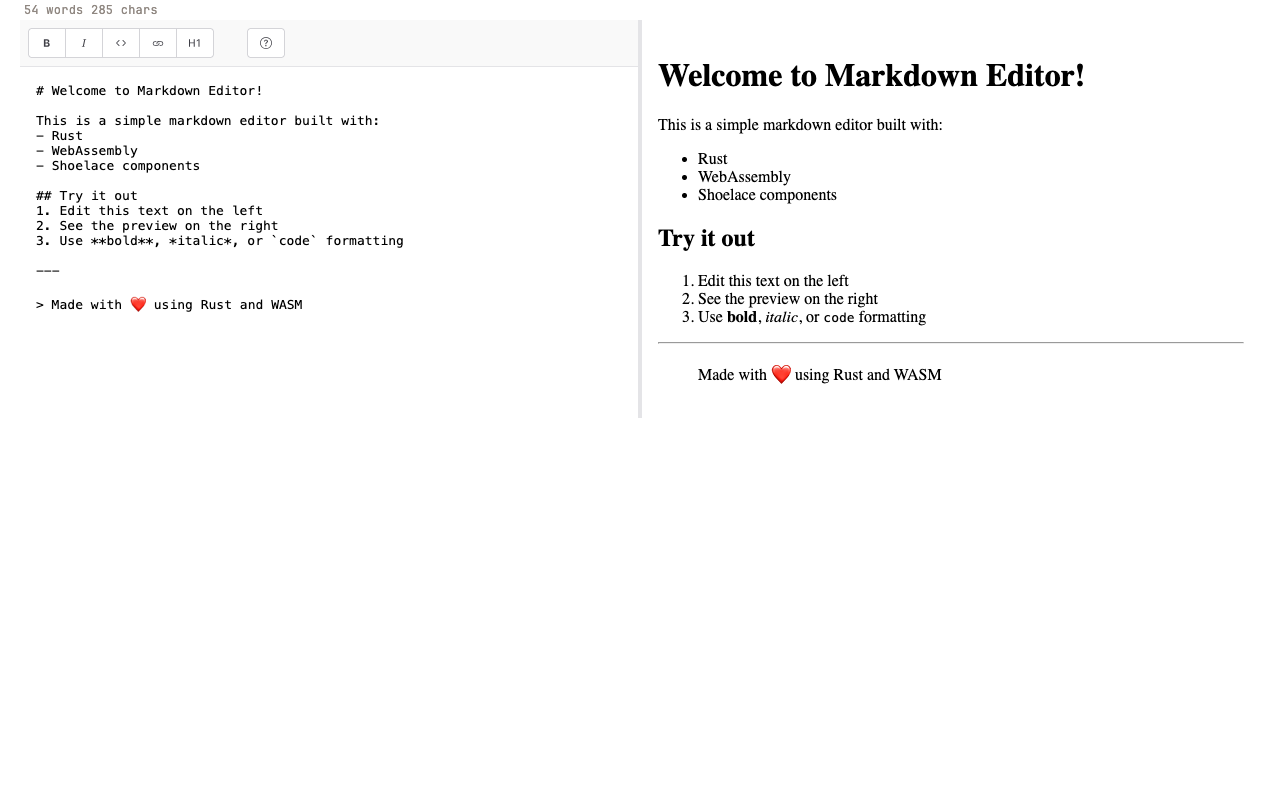The image size is (1280, 800).
Task: Click 'See the preview on the right' in the preview
Action: click(788, 299)
